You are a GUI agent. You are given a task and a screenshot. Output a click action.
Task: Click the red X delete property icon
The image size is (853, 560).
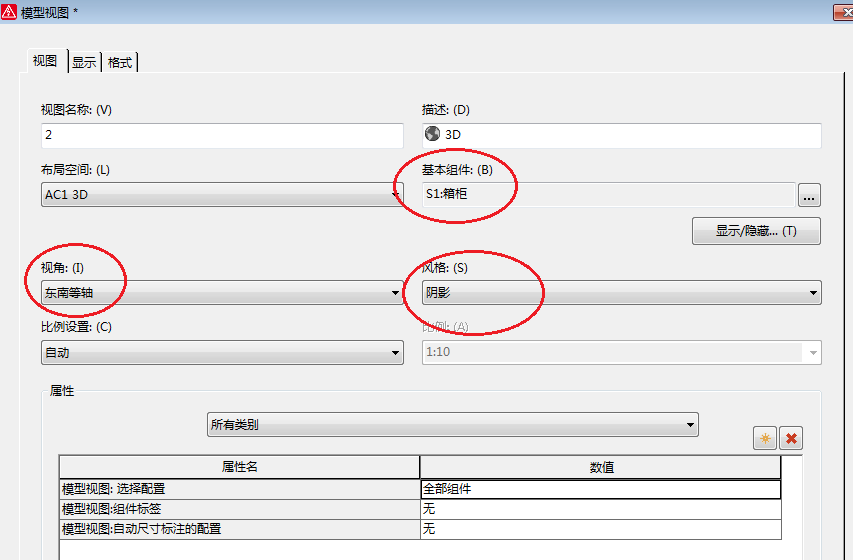[791, 438]
